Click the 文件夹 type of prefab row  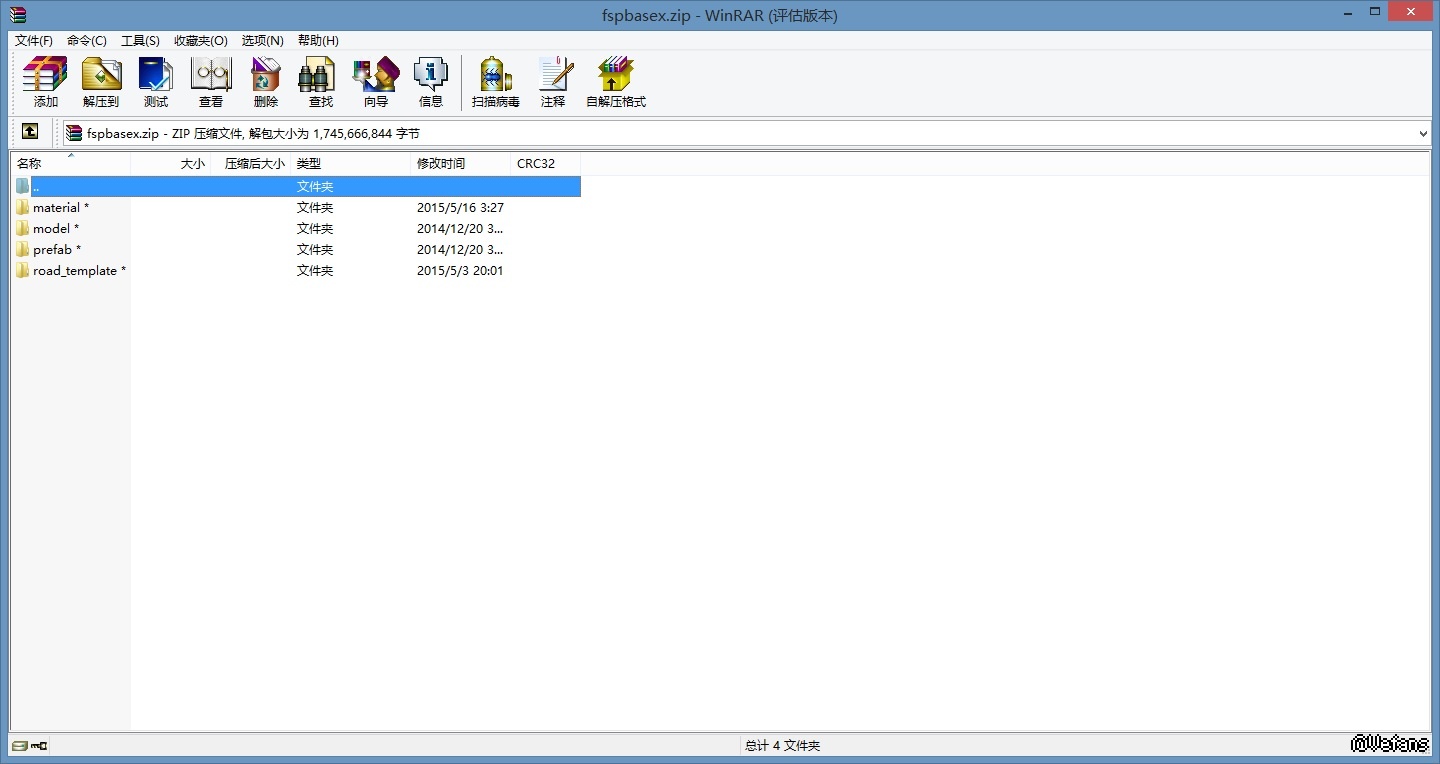pyautogui.click(x=315, y=249)
